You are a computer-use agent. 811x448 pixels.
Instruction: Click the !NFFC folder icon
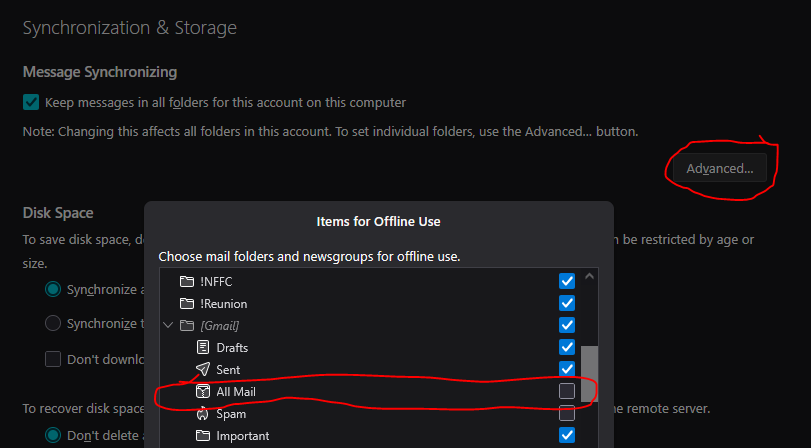[185, 281]
